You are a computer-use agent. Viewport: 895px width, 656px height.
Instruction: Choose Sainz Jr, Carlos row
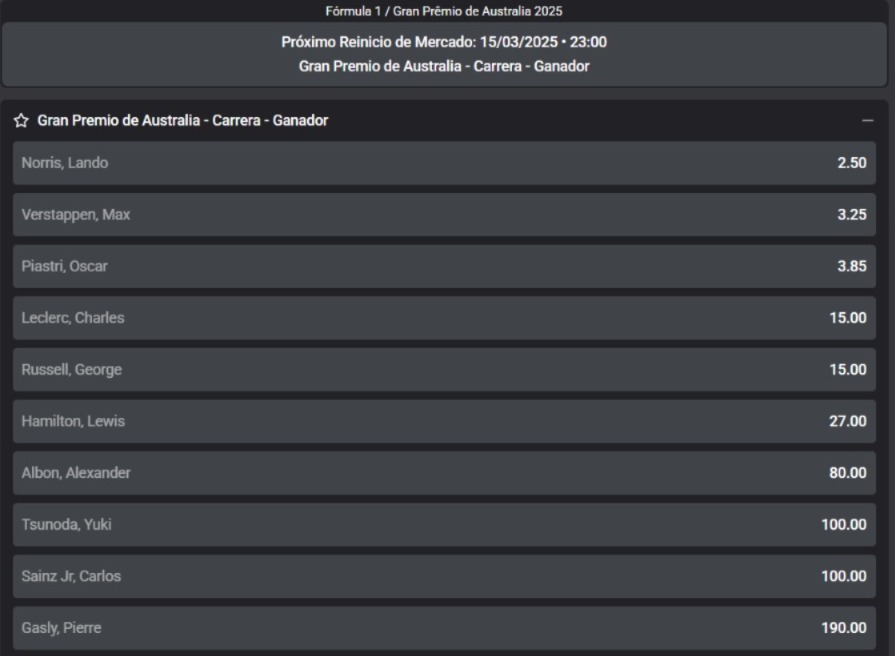[x=444, y=576]
